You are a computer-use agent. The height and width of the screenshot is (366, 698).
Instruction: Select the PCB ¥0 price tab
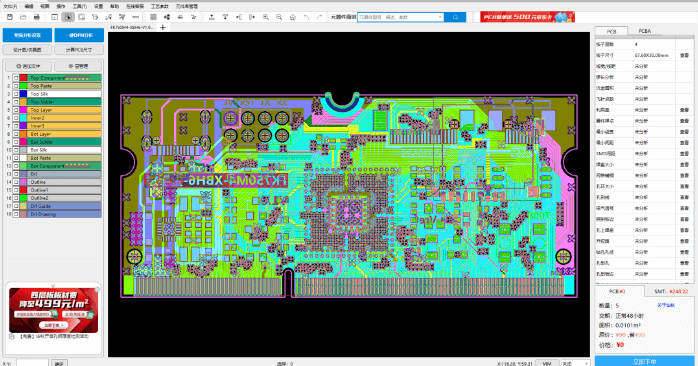coord(619,292)
